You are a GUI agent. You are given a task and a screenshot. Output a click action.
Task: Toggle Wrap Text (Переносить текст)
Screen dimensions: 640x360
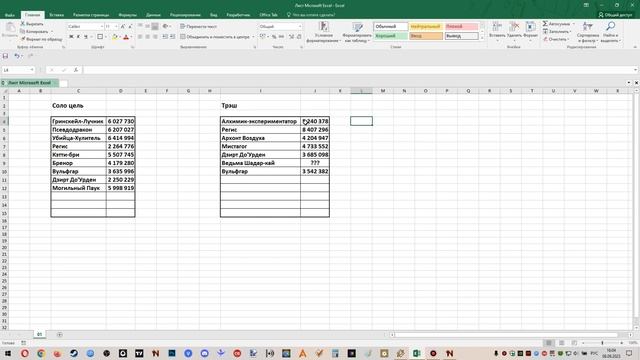point(198,27)
